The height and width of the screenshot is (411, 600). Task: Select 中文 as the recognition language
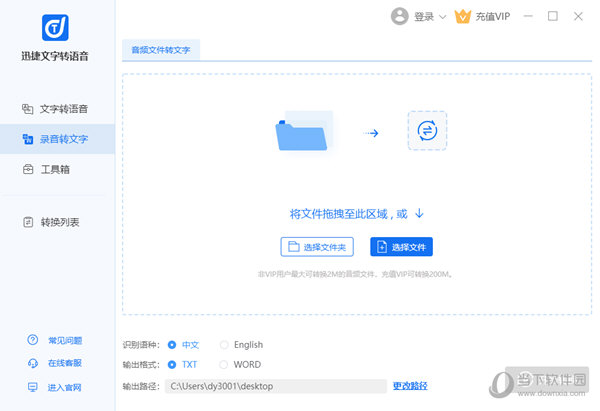183,345
